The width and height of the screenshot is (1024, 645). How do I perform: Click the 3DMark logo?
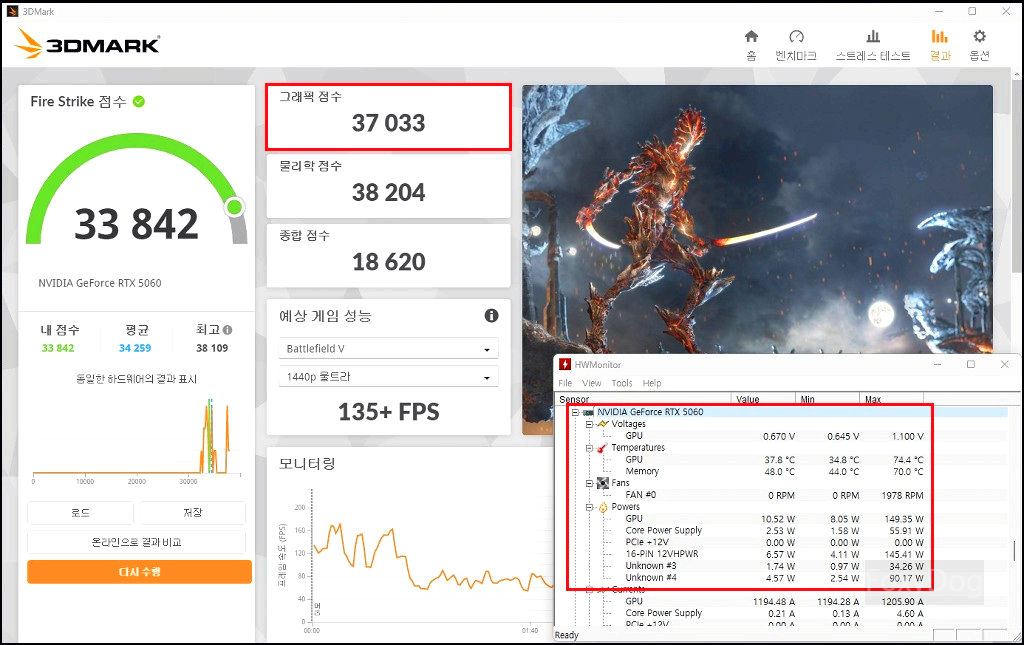pos(88,44)
